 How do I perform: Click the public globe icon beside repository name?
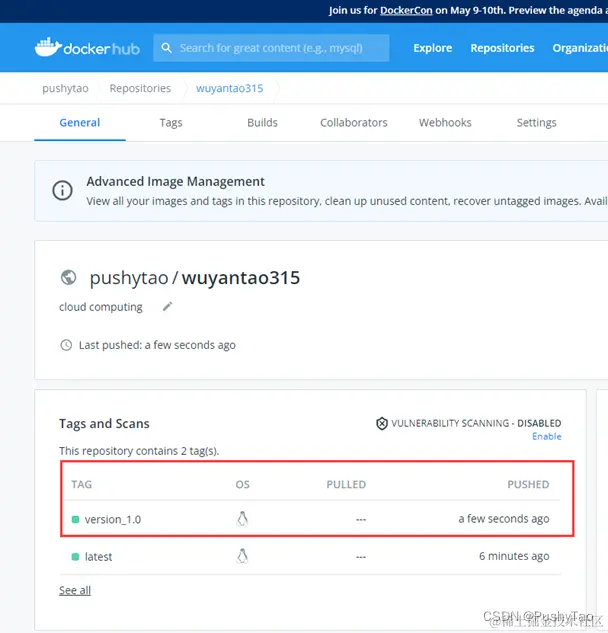pyautogui.click(x=68, y=277)
